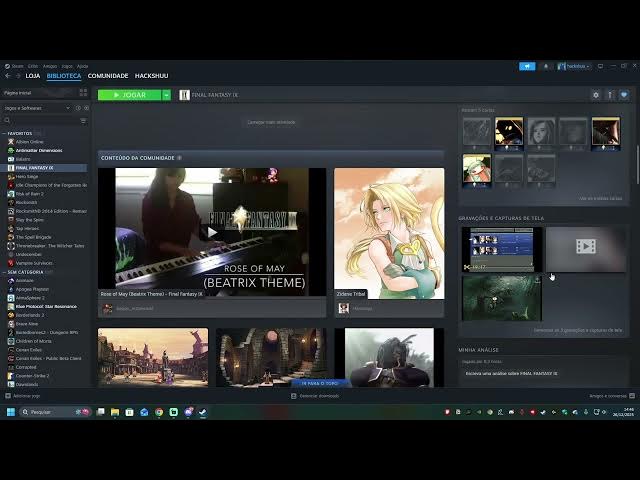Open the Ajuda menu
The image size is (640, 480).
click(x=82, y=66)
